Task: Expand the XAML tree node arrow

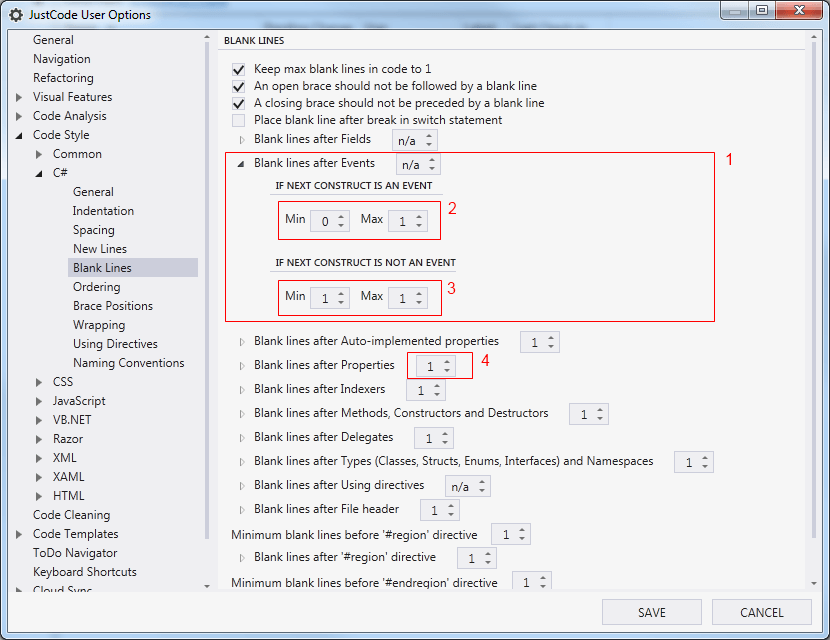Action: [39, 477]
